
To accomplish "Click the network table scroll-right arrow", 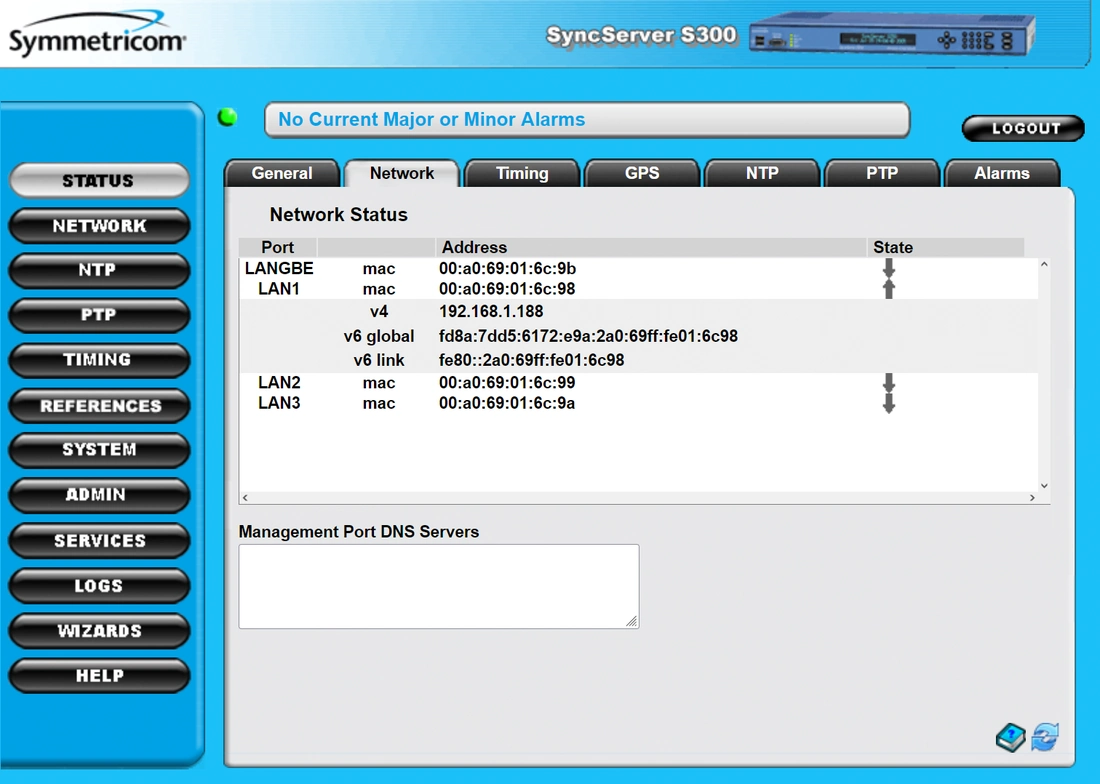I will (1032, 497).
